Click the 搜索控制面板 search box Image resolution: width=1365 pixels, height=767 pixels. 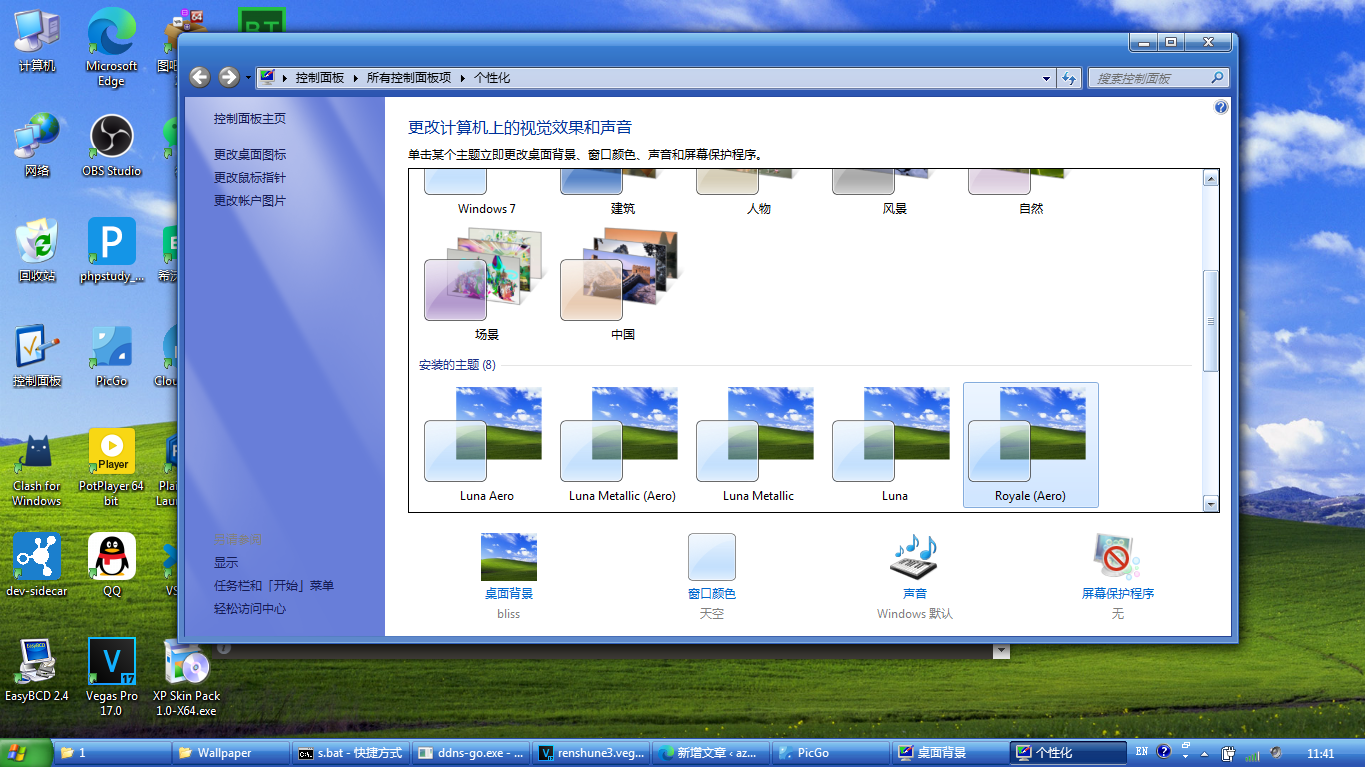point(1158,78)
